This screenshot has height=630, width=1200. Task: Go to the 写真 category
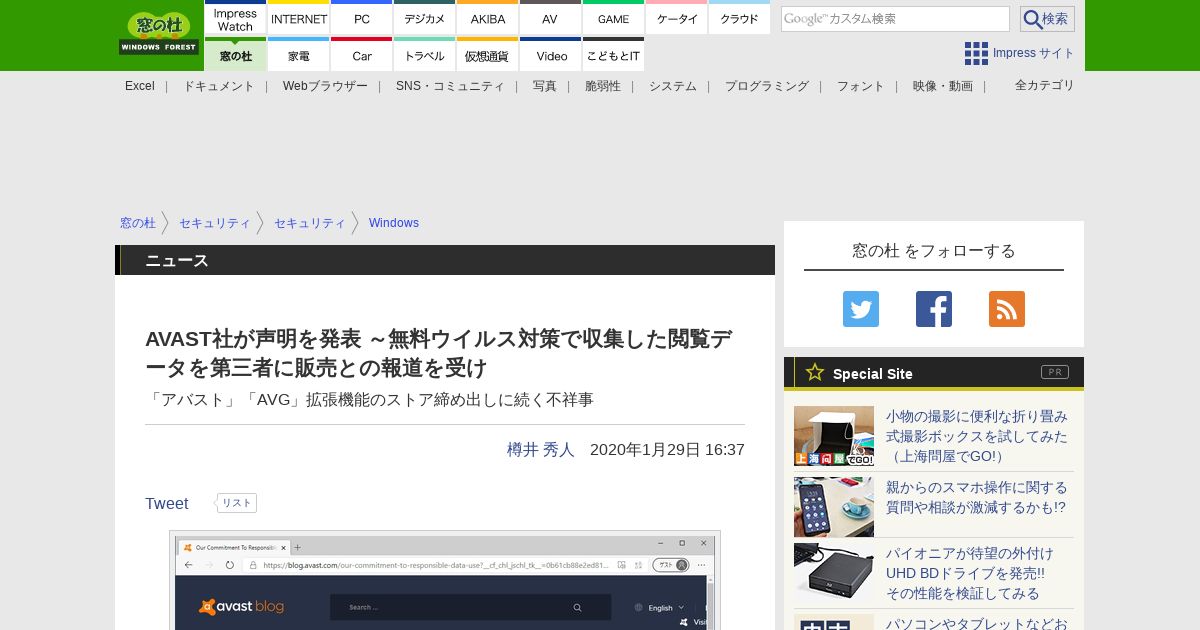(545, 86)
